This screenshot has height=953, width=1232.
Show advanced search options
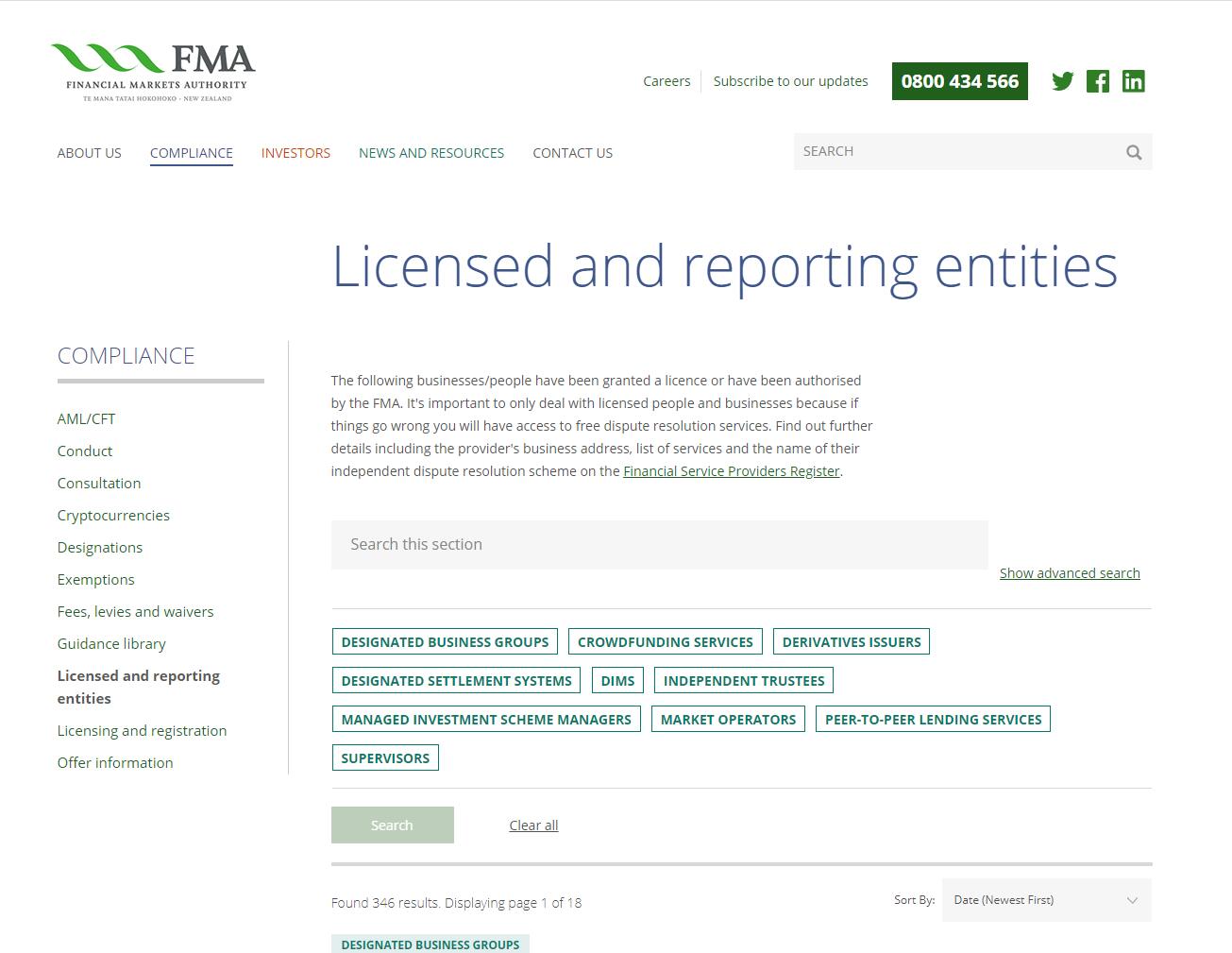(1070, 573)
